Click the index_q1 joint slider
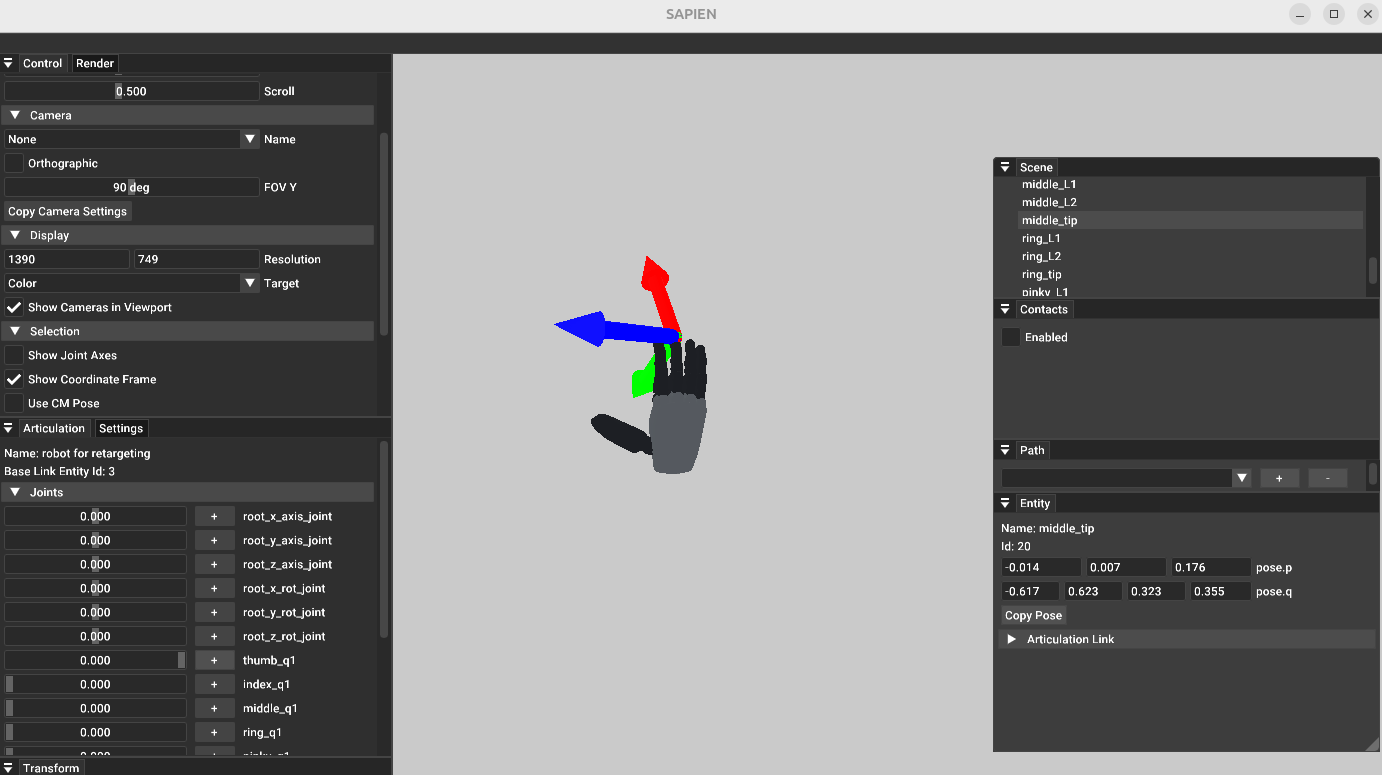Viewport: 1382px width, 775px height. click(96, 684)
